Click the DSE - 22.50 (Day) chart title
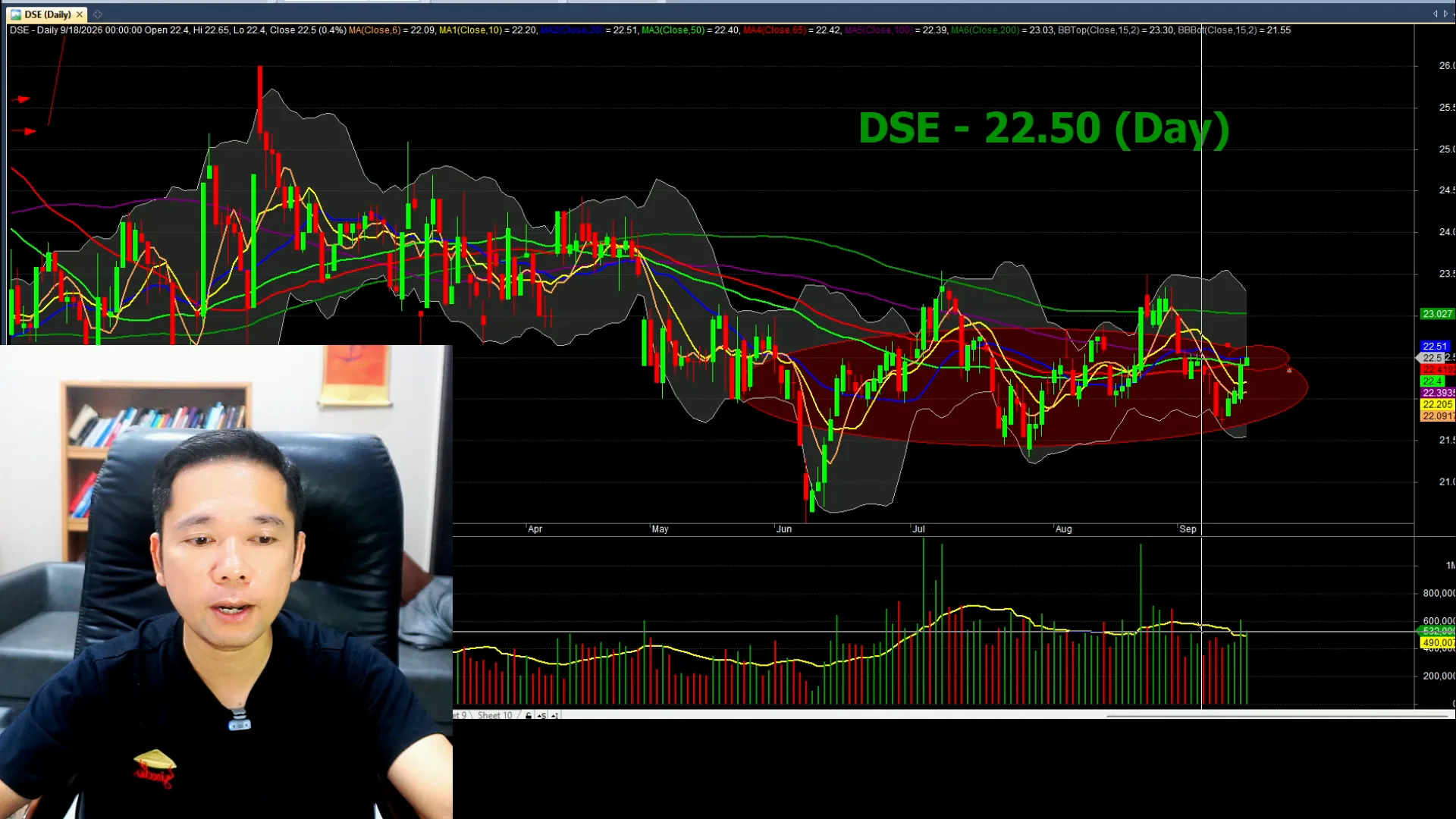1456x819 pixels. [1043, 128]
